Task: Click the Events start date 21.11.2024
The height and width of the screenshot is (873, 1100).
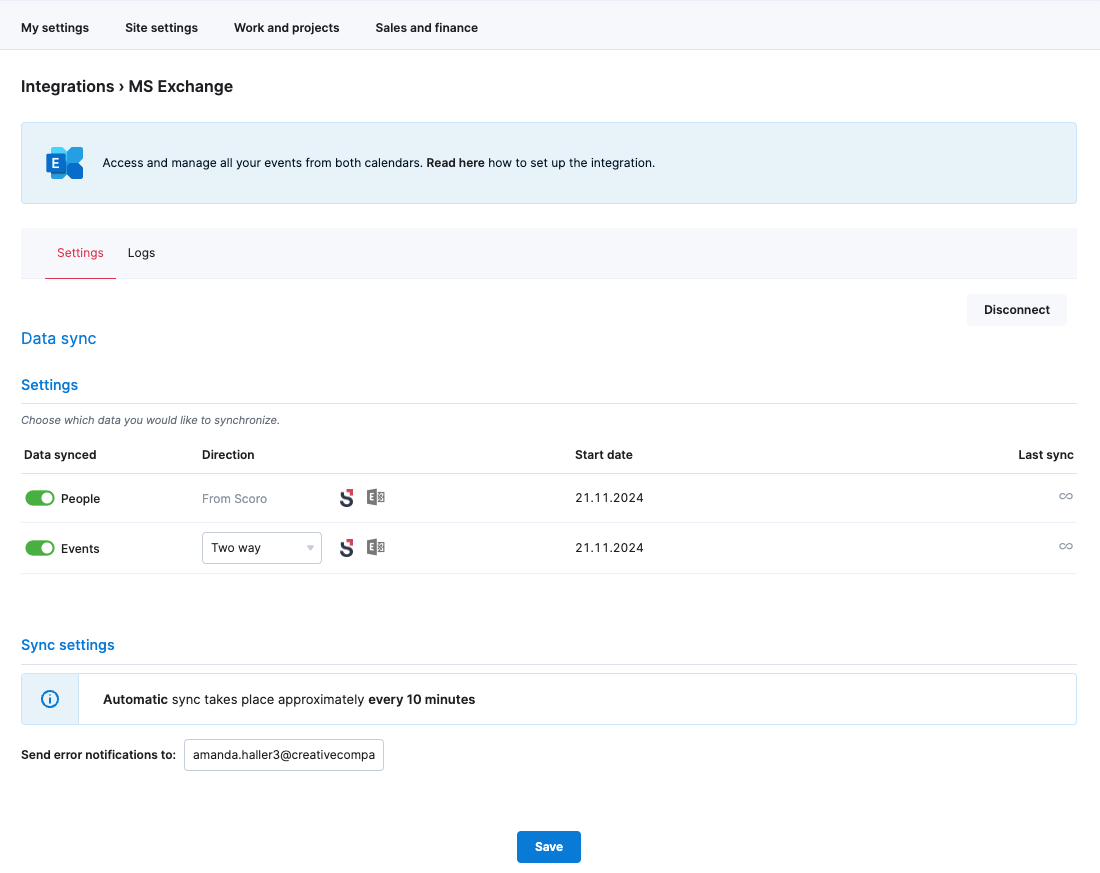Action: click(x=609, y=547)
